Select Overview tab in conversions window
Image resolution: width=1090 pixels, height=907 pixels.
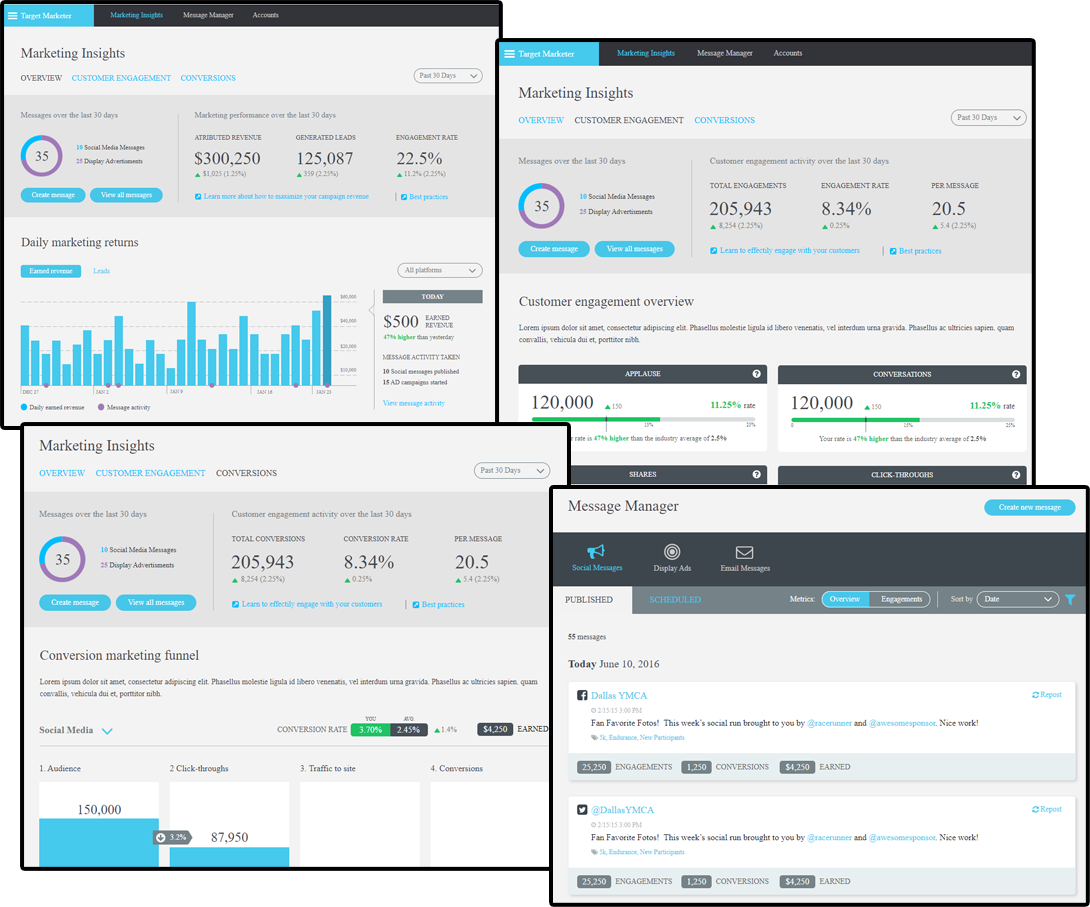coord(62,473)
